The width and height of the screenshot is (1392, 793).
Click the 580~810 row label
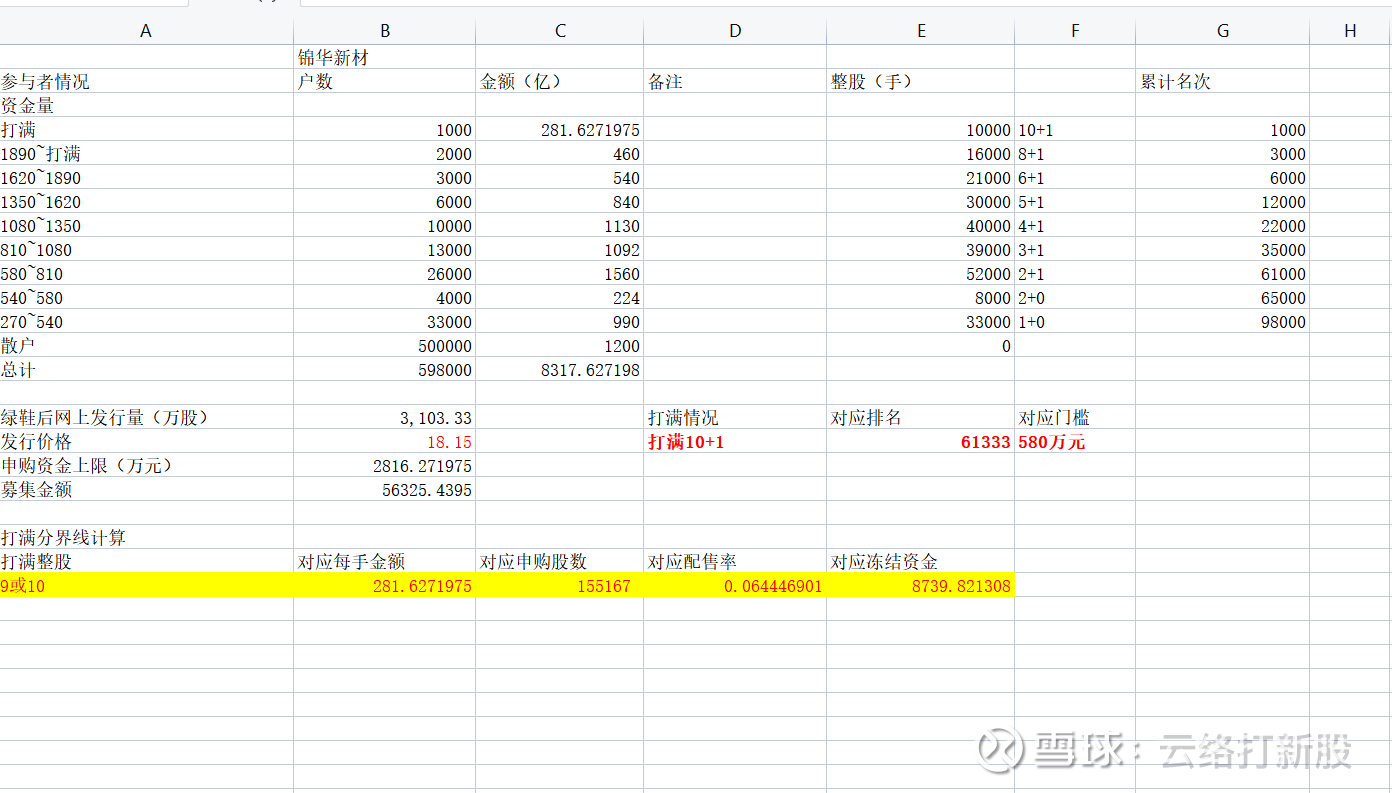[x=146, y=273]
